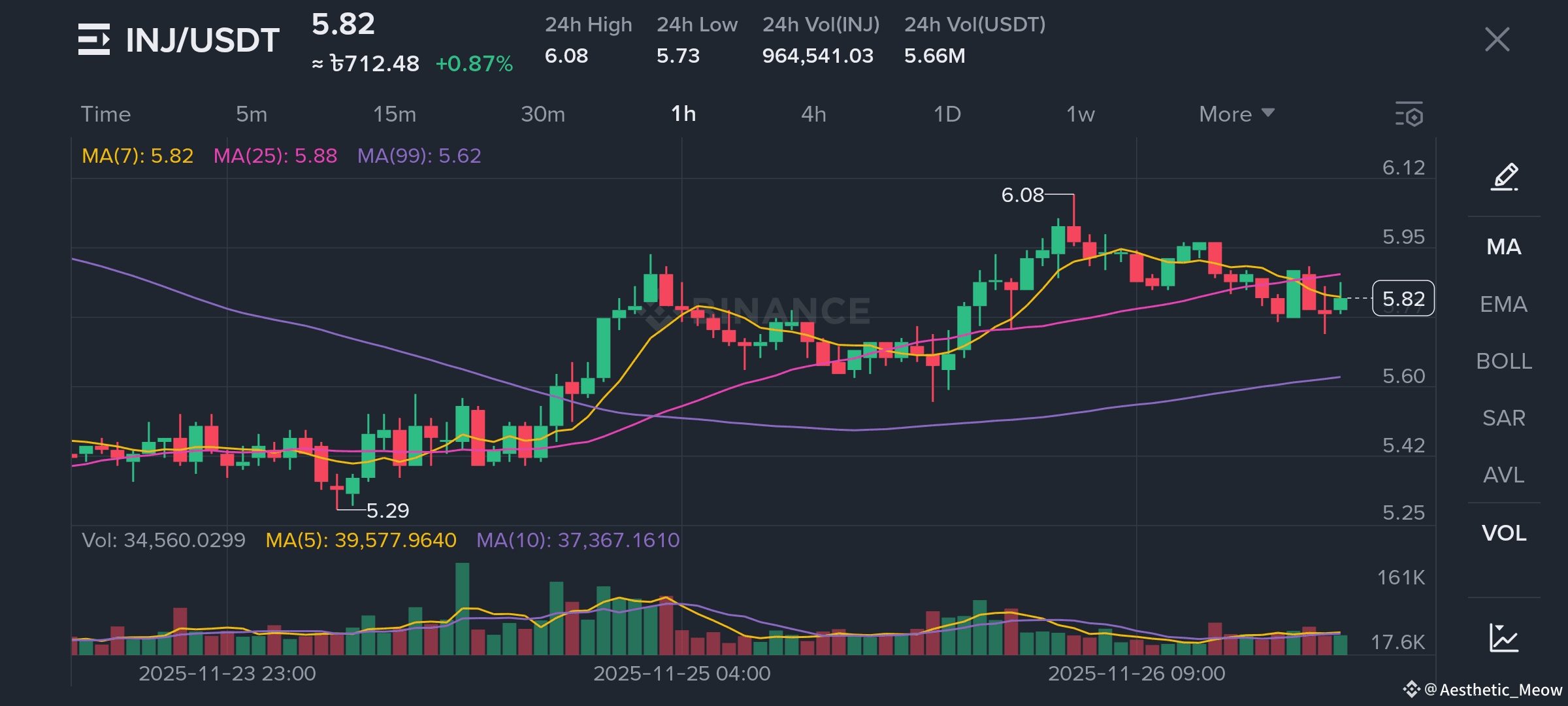Toggle the AVL indicator

coord(1504,475)
